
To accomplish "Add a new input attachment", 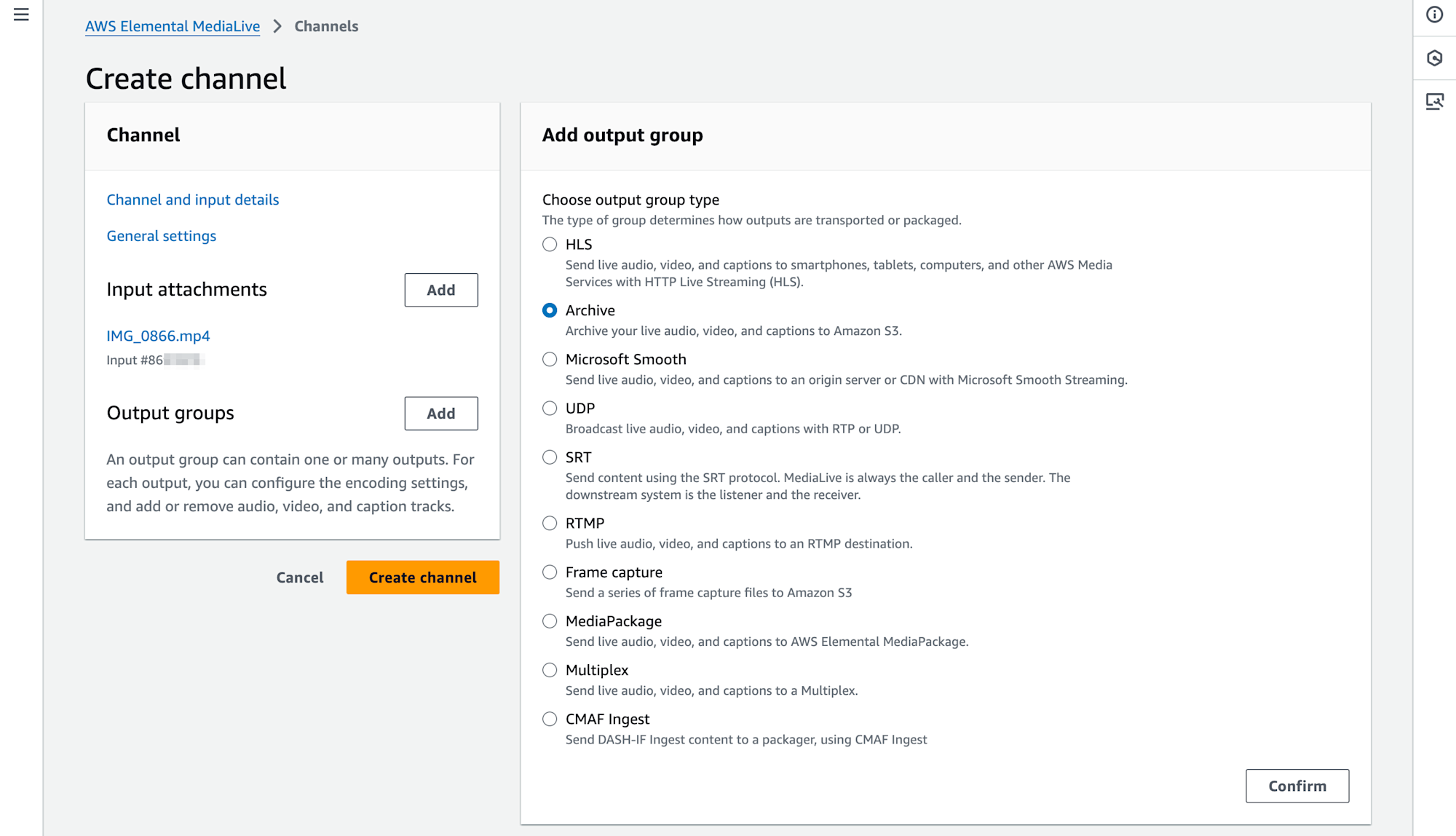I will [441, 290].
